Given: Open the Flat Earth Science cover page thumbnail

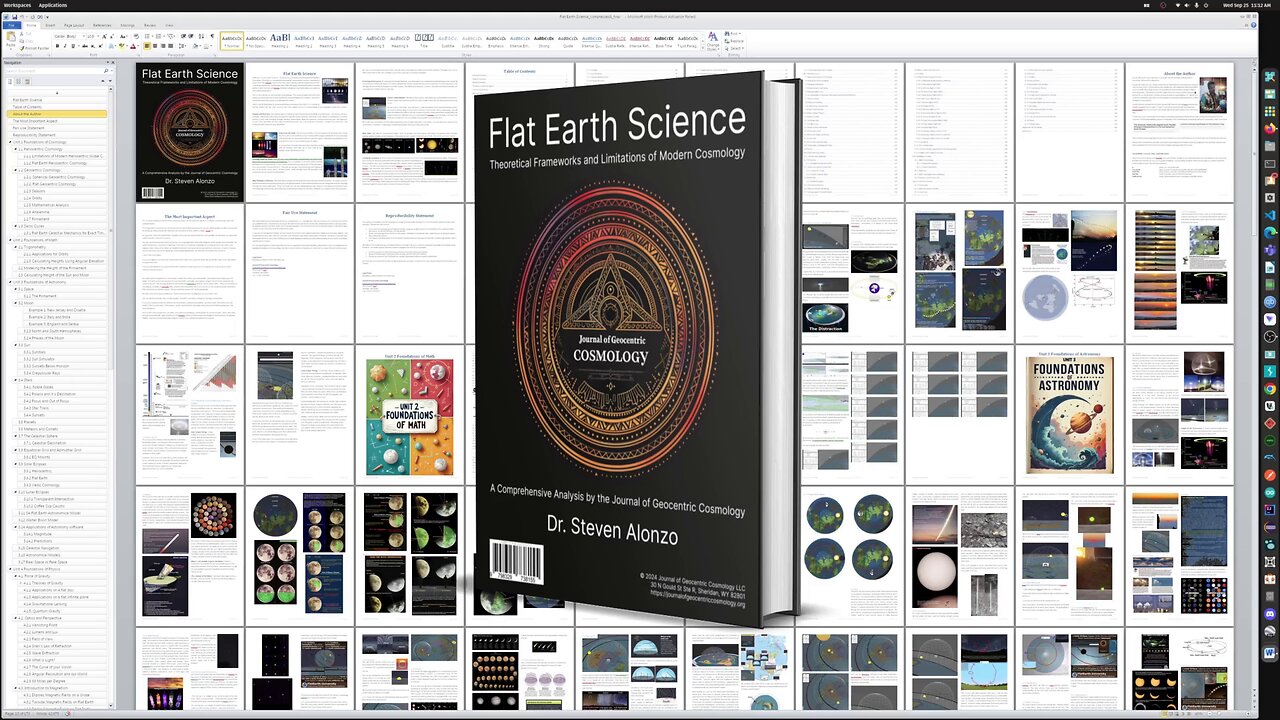Looking at the screenshot, I should [x=190, y=132].
